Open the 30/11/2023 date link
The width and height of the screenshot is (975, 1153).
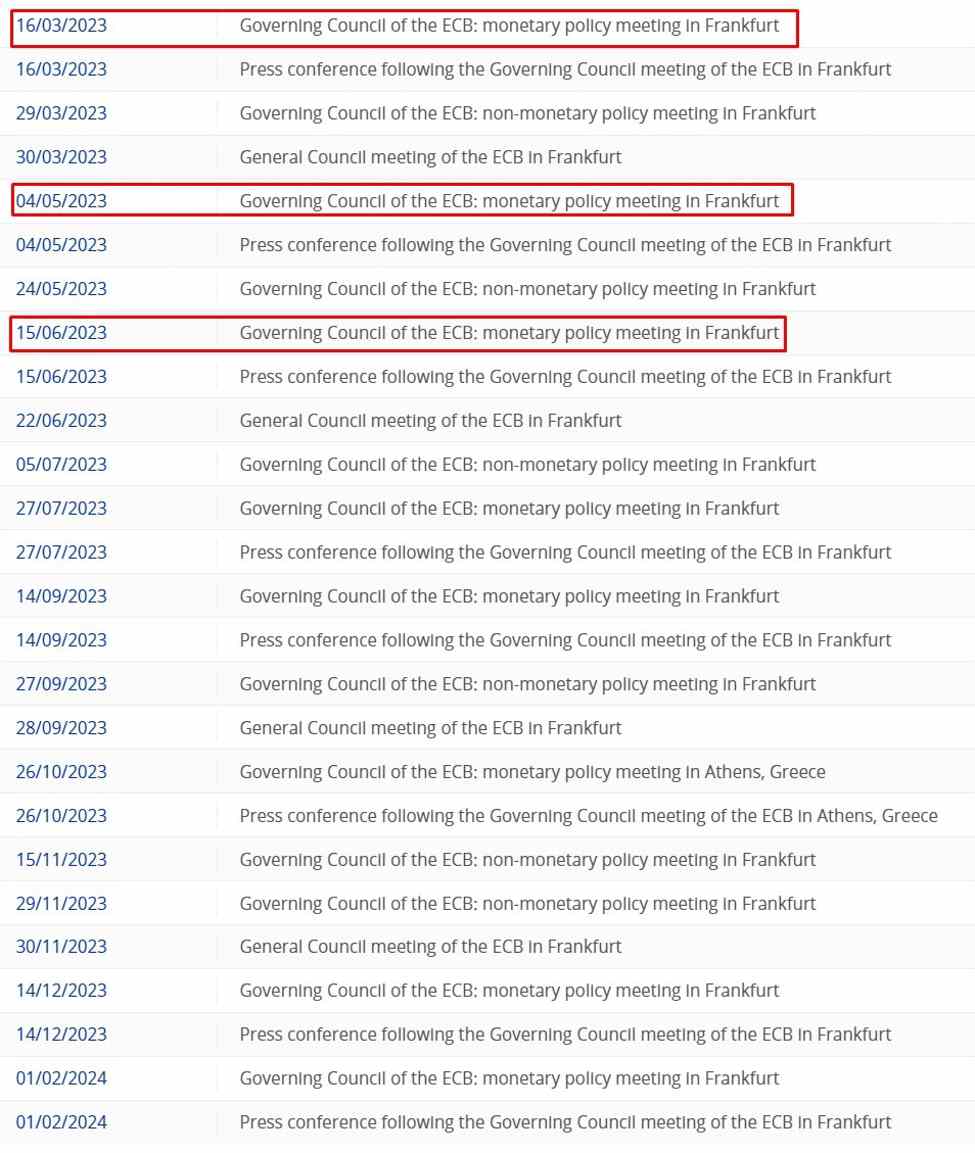point(61,947)
